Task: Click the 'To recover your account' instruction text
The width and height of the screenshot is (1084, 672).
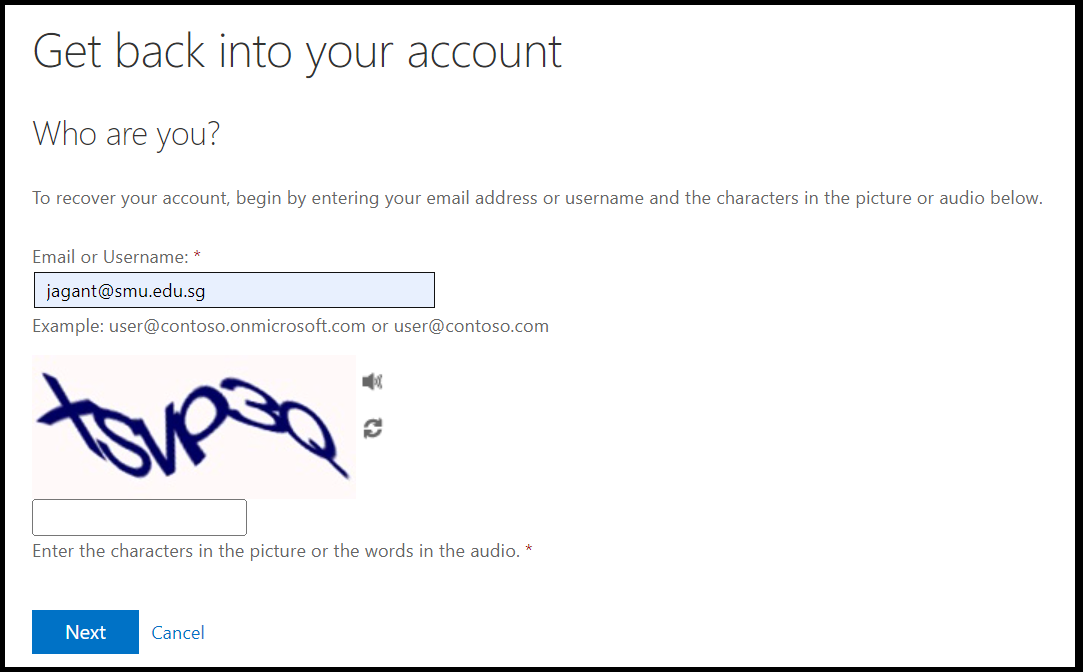Action: pyautogui.click(x=537, y=198)
